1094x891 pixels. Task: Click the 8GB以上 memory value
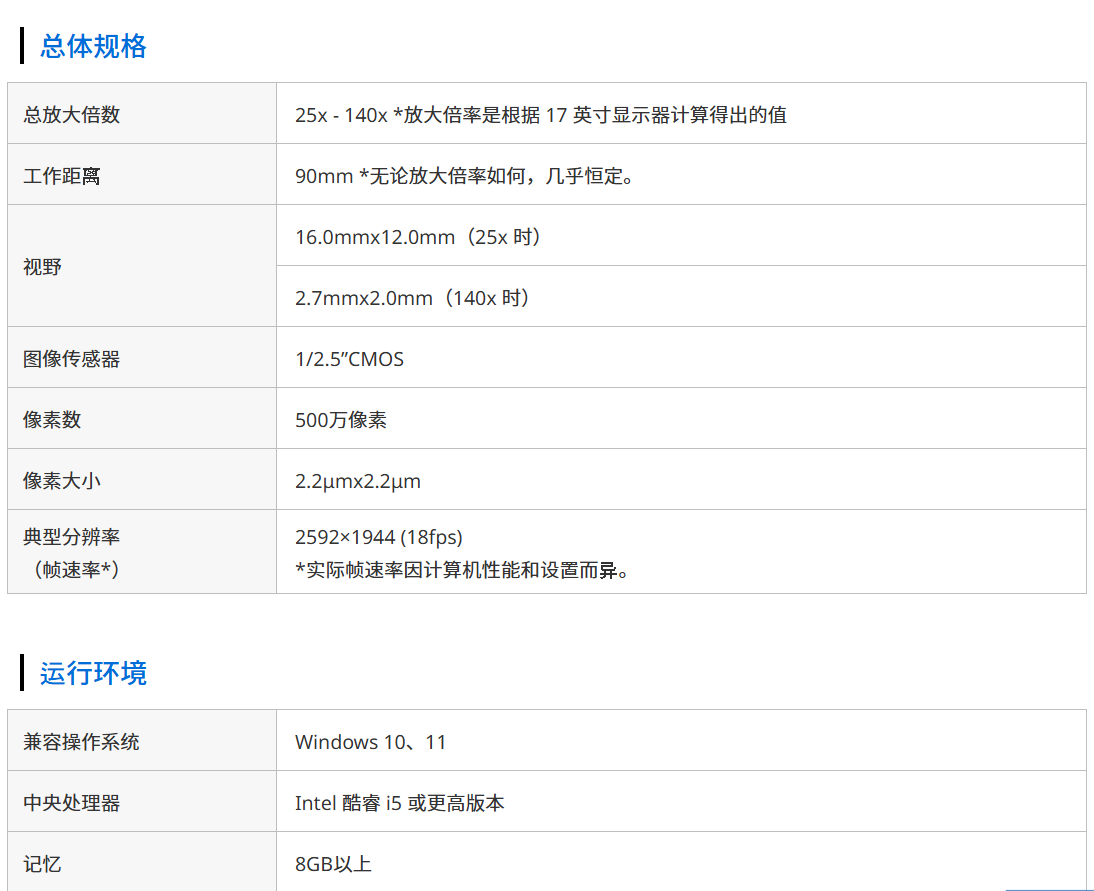pos(334,864)
